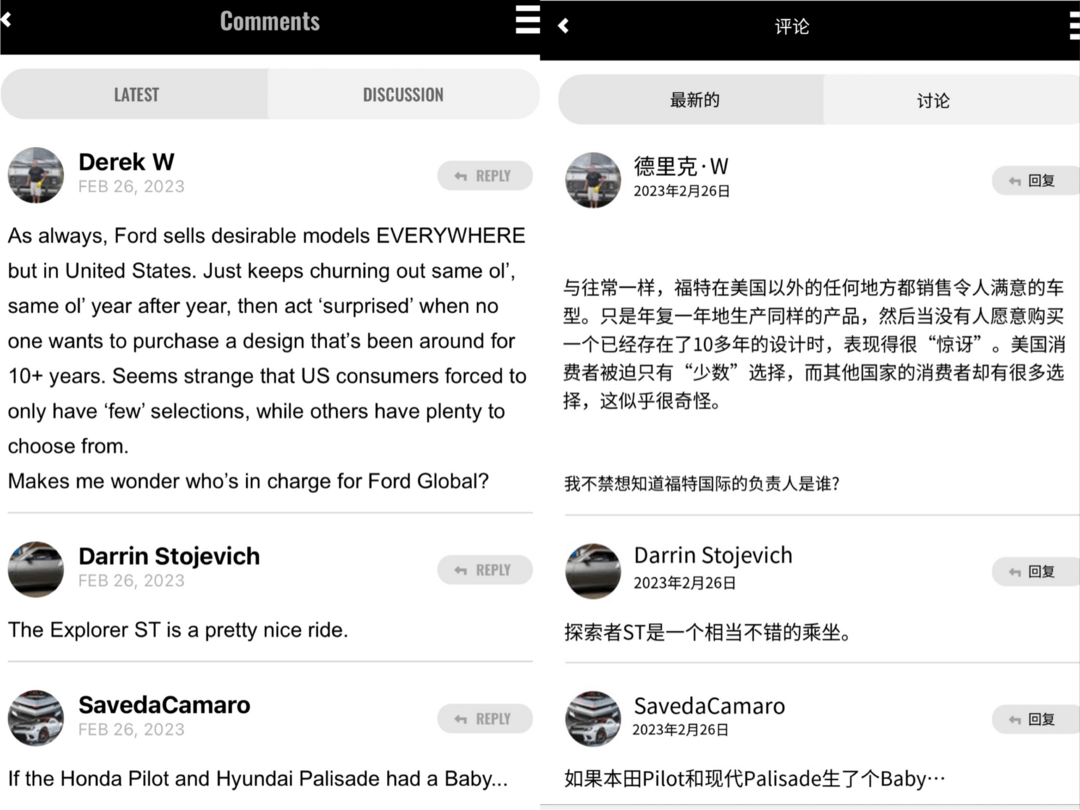Click Darrin Stojevich's name in Chinese panel

pyautogui.click(x=713, y=555)
